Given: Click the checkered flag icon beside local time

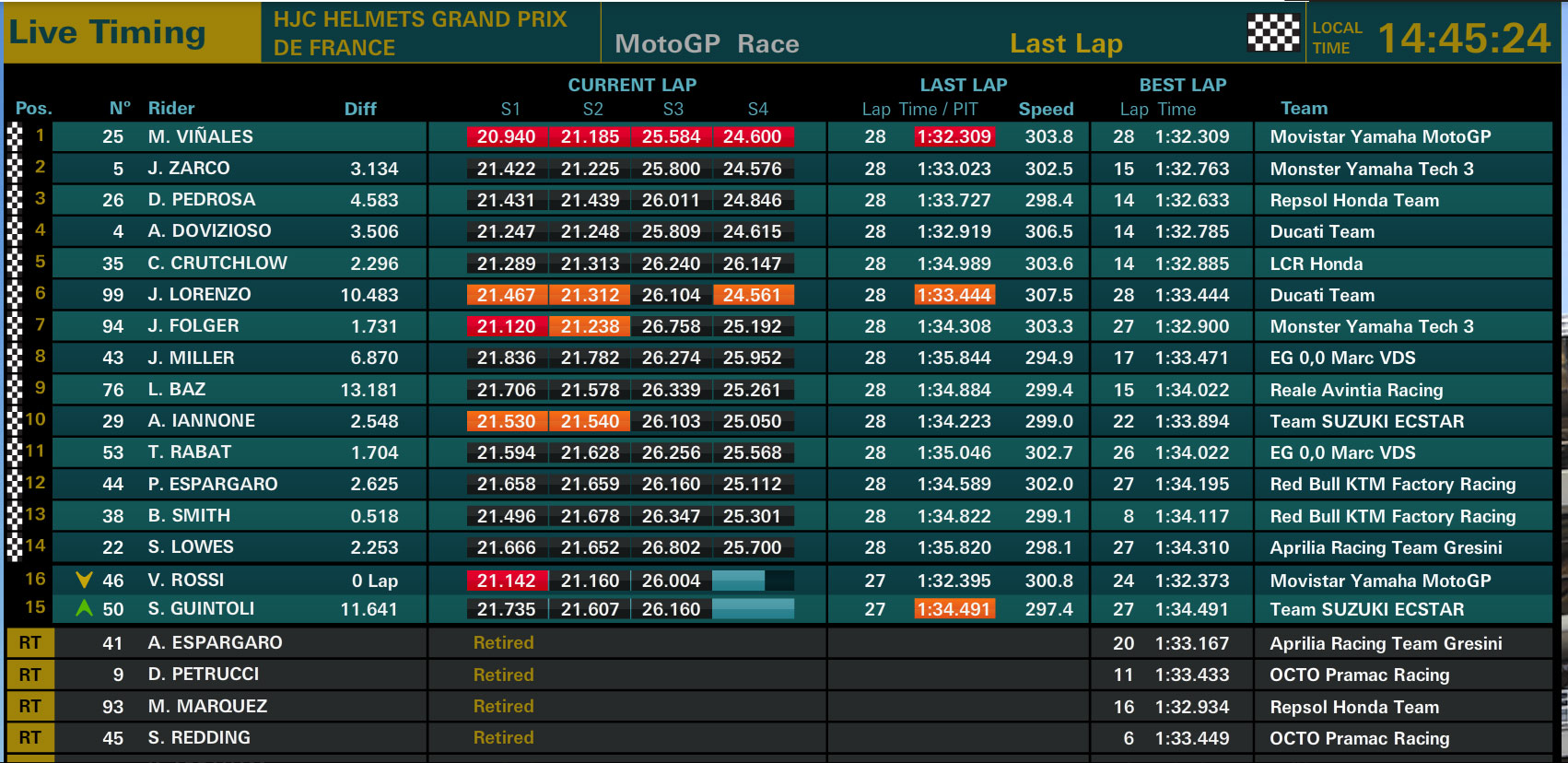Looking at the screenshot, I should (x=1273, y=33).
